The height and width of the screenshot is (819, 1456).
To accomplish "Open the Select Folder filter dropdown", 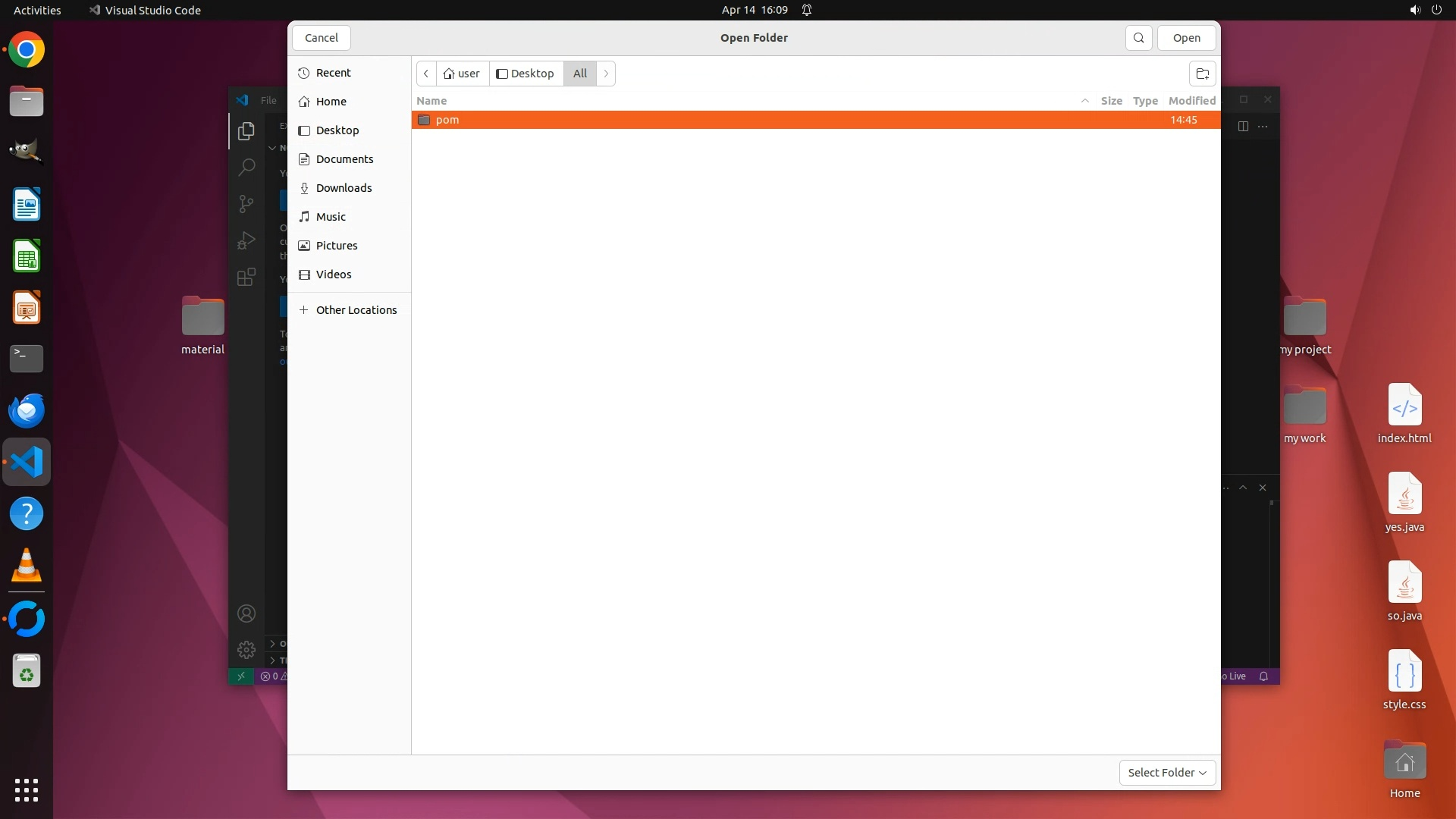I will point(1167,773).
